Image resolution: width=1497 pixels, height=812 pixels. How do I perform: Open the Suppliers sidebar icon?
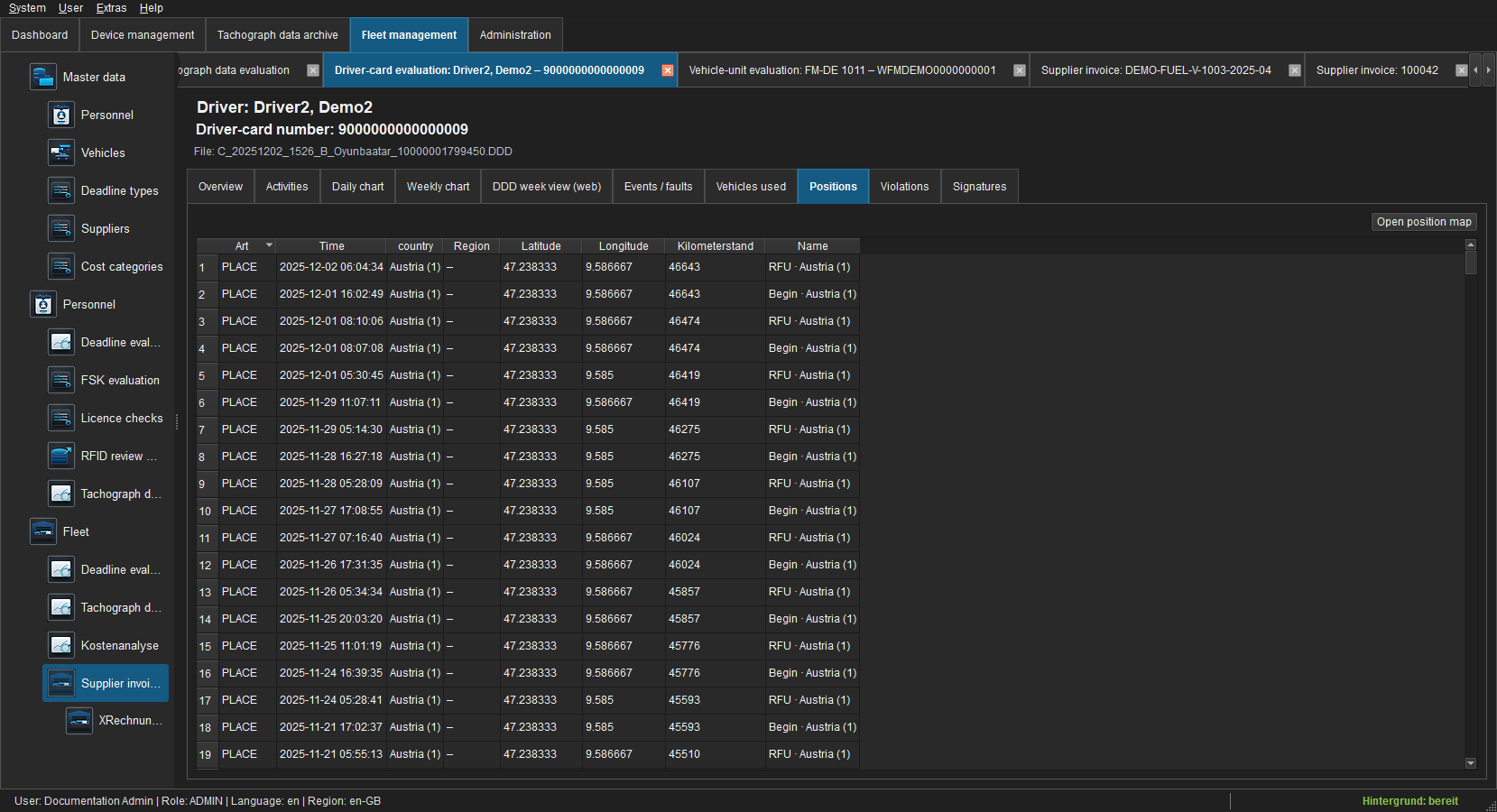60,228
